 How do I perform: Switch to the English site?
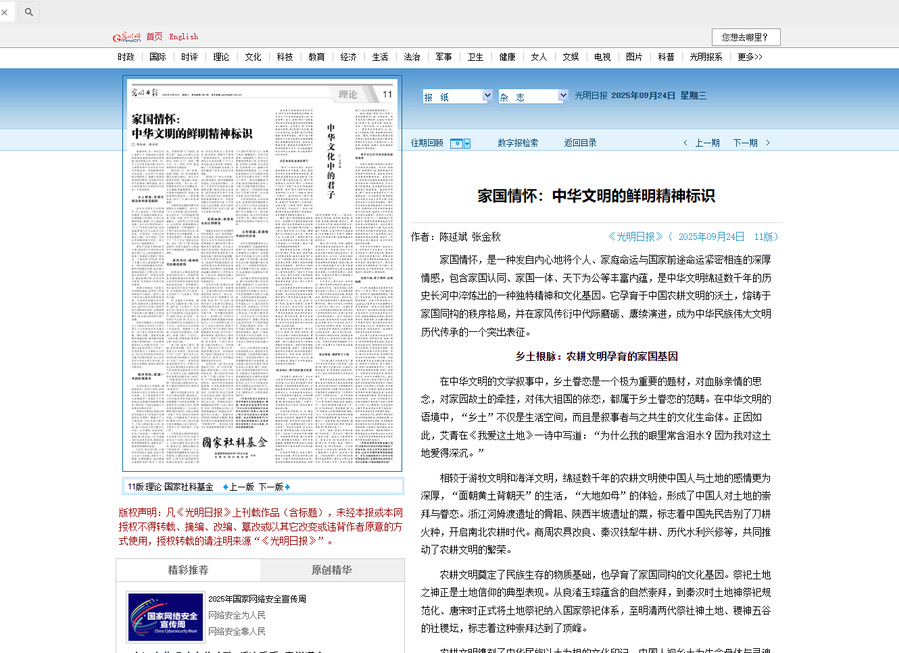point(183,37)
